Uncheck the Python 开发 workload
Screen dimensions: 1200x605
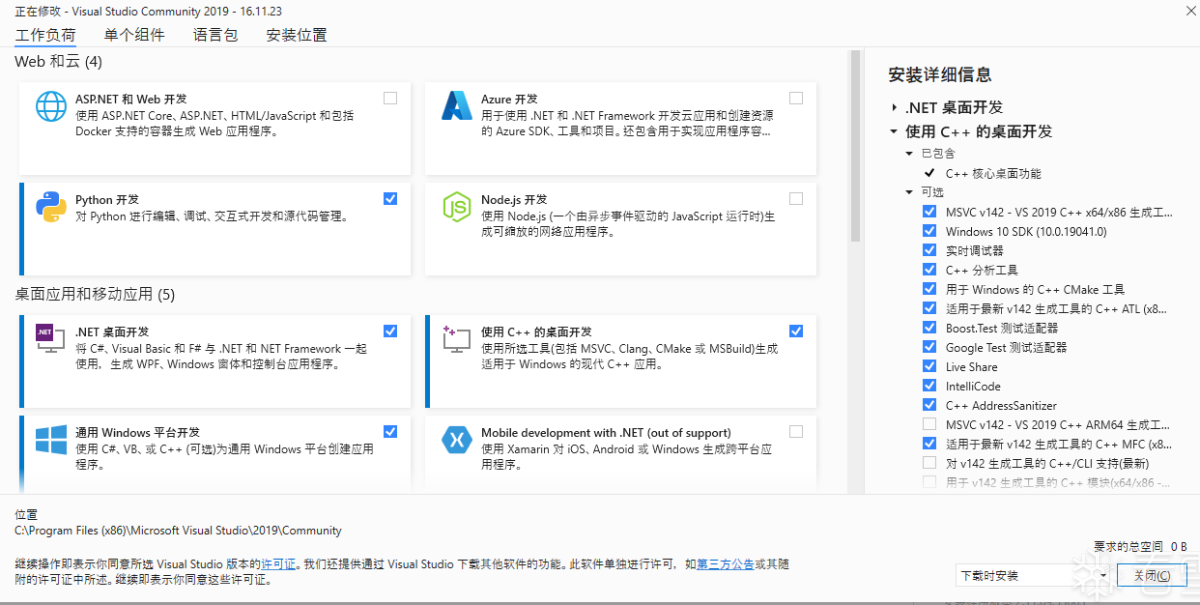390,198
